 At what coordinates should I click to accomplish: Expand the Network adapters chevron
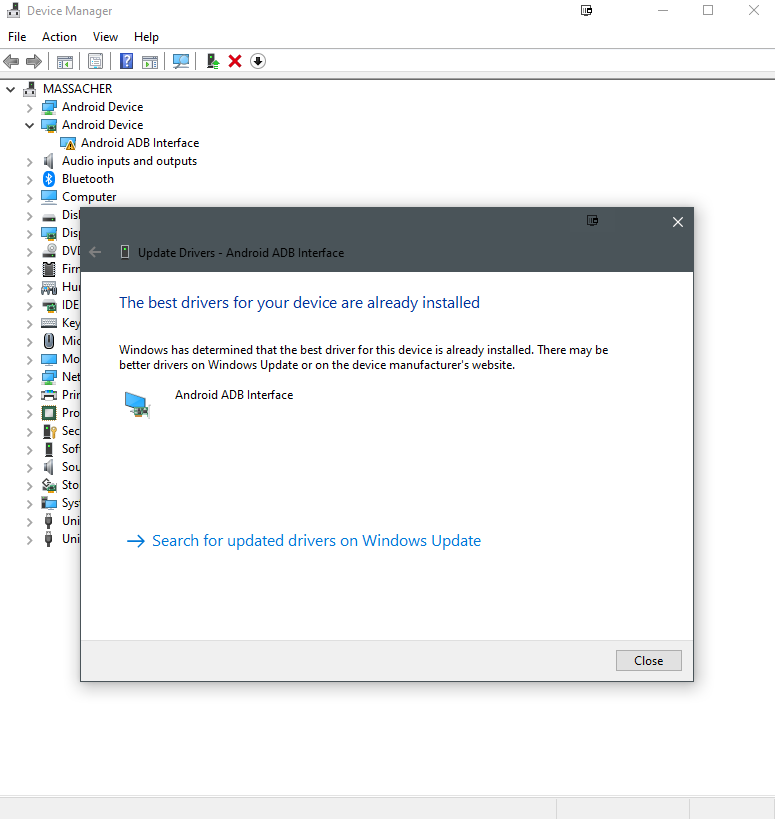[x=30, y=378]
